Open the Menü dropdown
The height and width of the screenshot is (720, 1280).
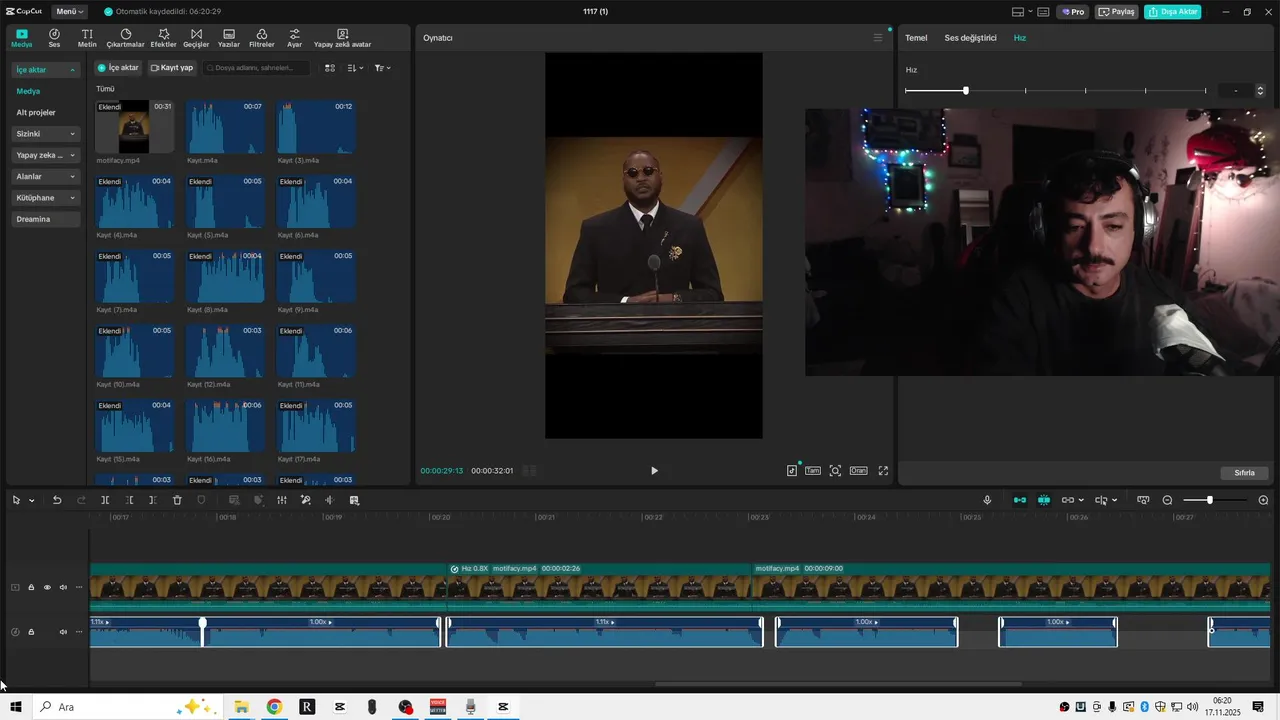pyautogui.click(x=69, y=11)
